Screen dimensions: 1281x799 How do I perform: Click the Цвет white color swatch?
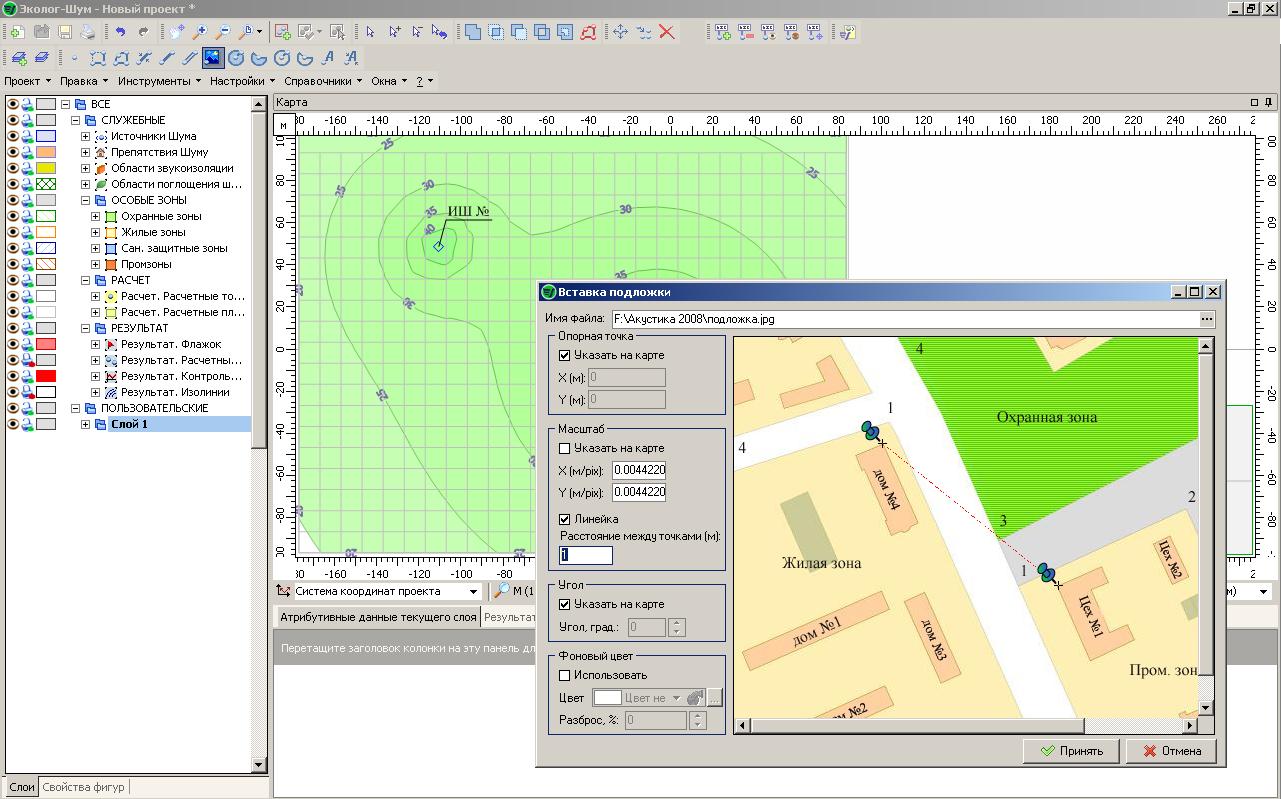[606, 698]
